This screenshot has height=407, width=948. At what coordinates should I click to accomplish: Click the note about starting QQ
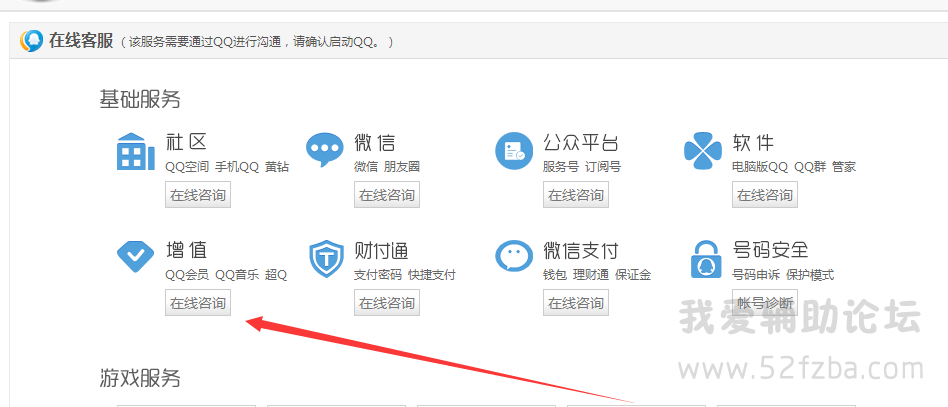pos(256,42)
